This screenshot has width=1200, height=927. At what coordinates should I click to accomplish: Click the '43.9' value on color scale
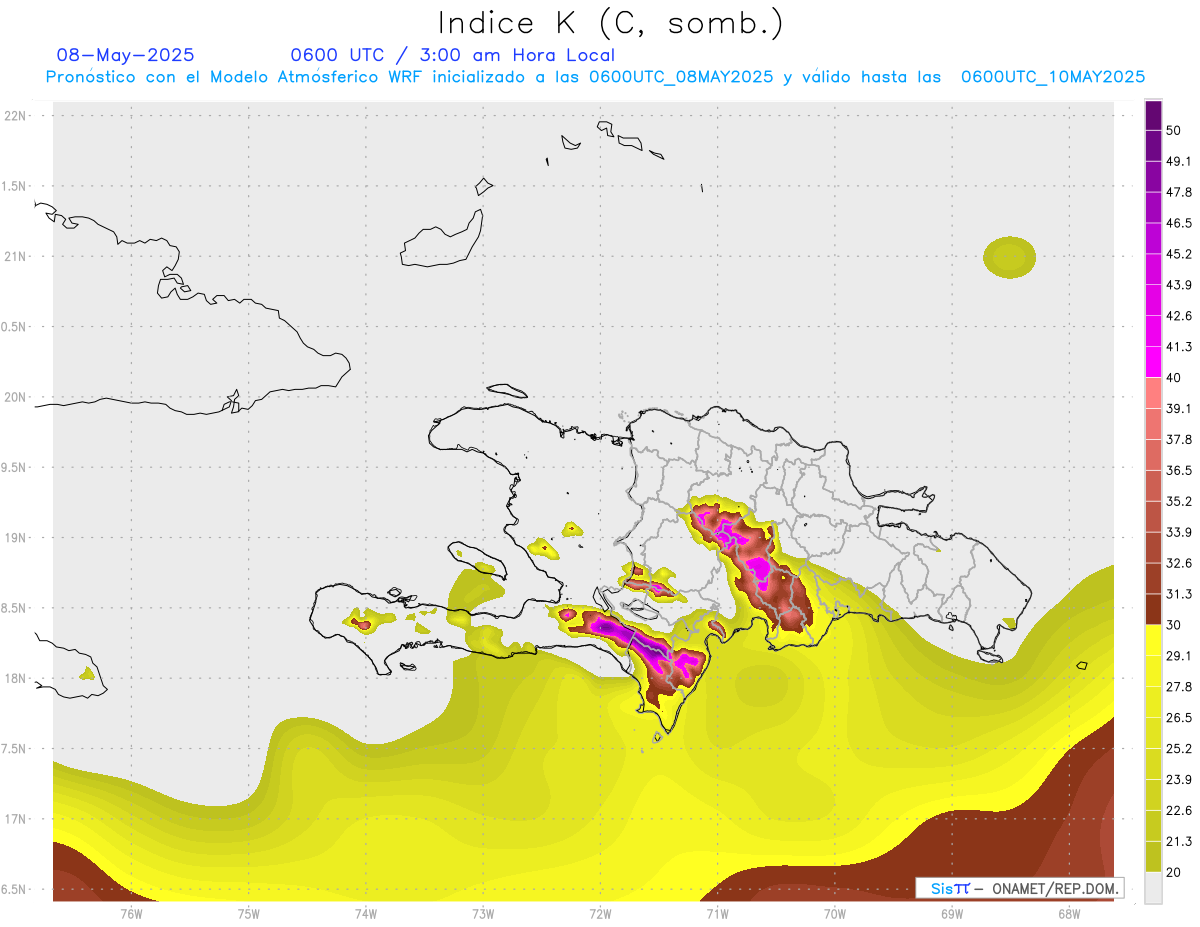point(1179,285)
